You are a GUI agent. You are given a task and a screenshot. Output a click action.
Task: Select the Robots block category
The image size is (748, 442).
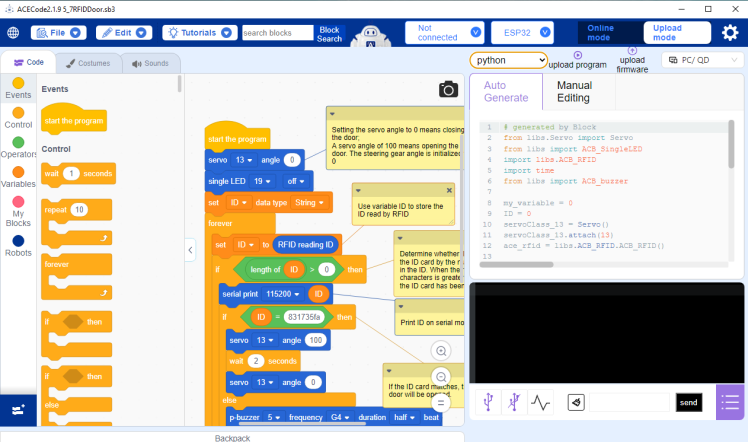click(x=18, y=246)
